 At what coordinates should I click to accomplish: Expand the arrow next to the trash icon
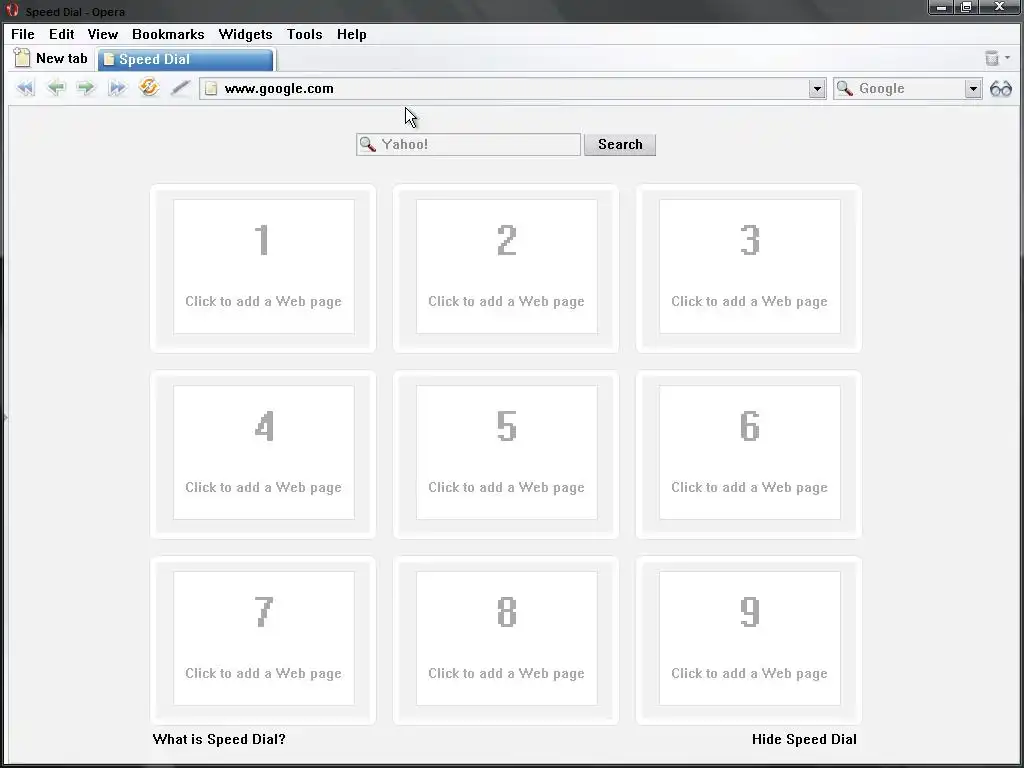1007,58
